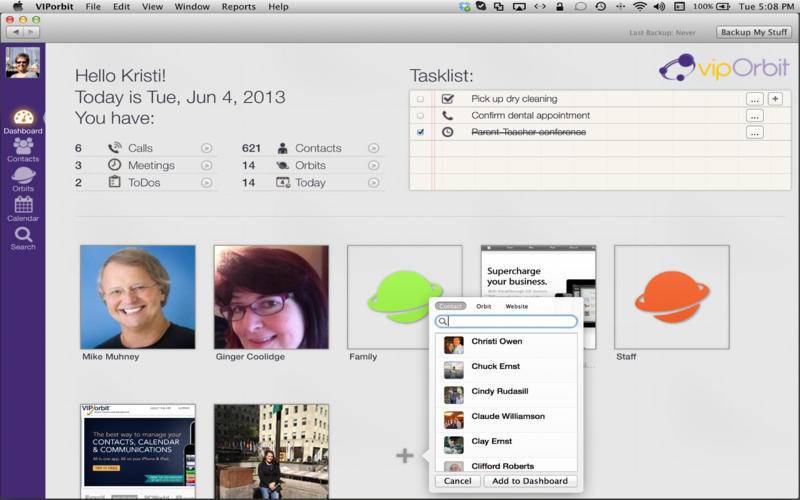
Task: Select Clay Ernst from contact list
Action: [x=506, y=445]
